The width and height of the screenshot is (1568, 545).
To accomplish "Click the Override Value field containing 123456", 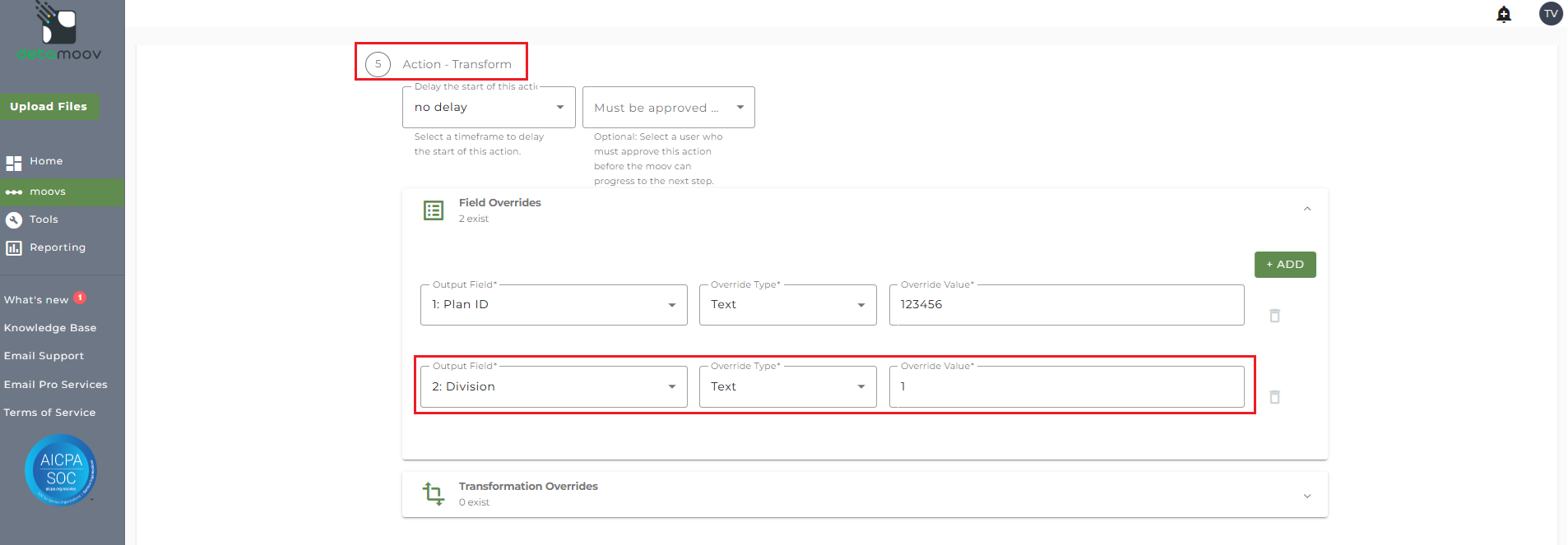I will pos(1066,305).
